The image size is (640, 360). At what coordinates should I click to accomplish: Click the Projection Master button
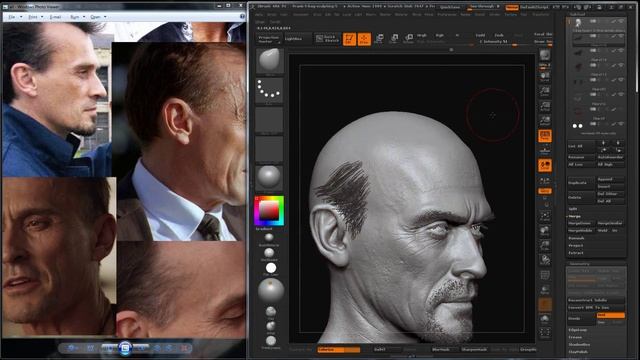(269, 39)
